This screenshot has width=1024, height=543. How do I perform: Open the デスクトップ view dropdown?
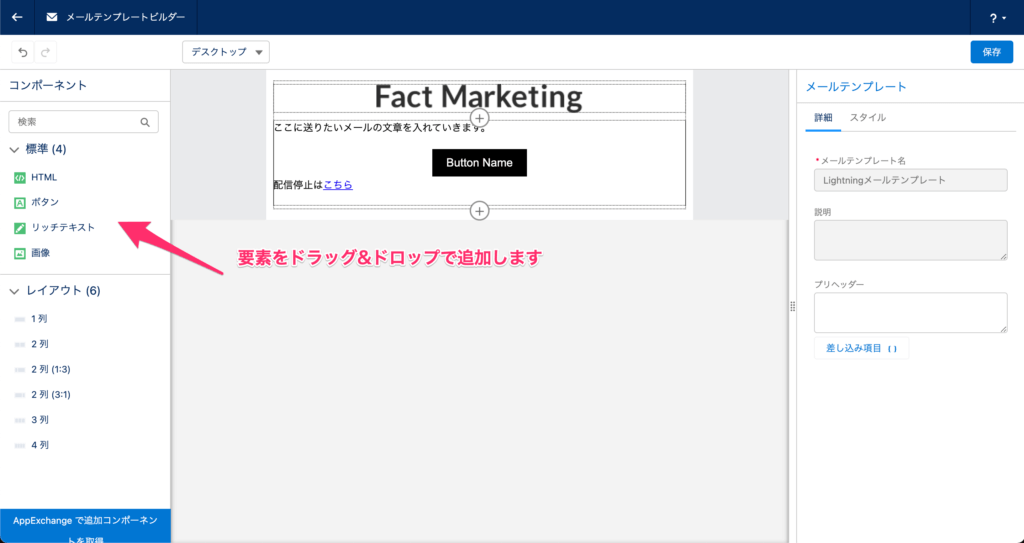tap(226, 52)
